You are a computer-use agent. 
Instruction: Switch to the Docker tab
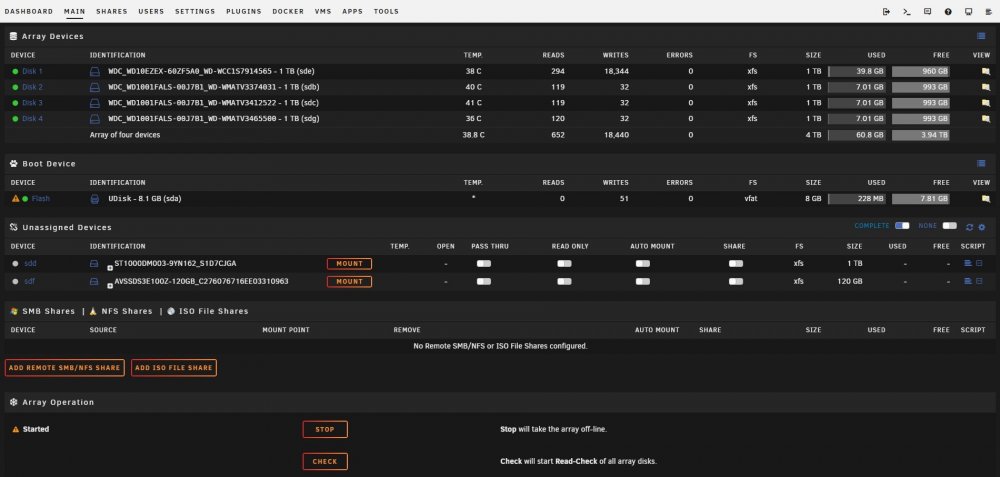coord(288,11)
